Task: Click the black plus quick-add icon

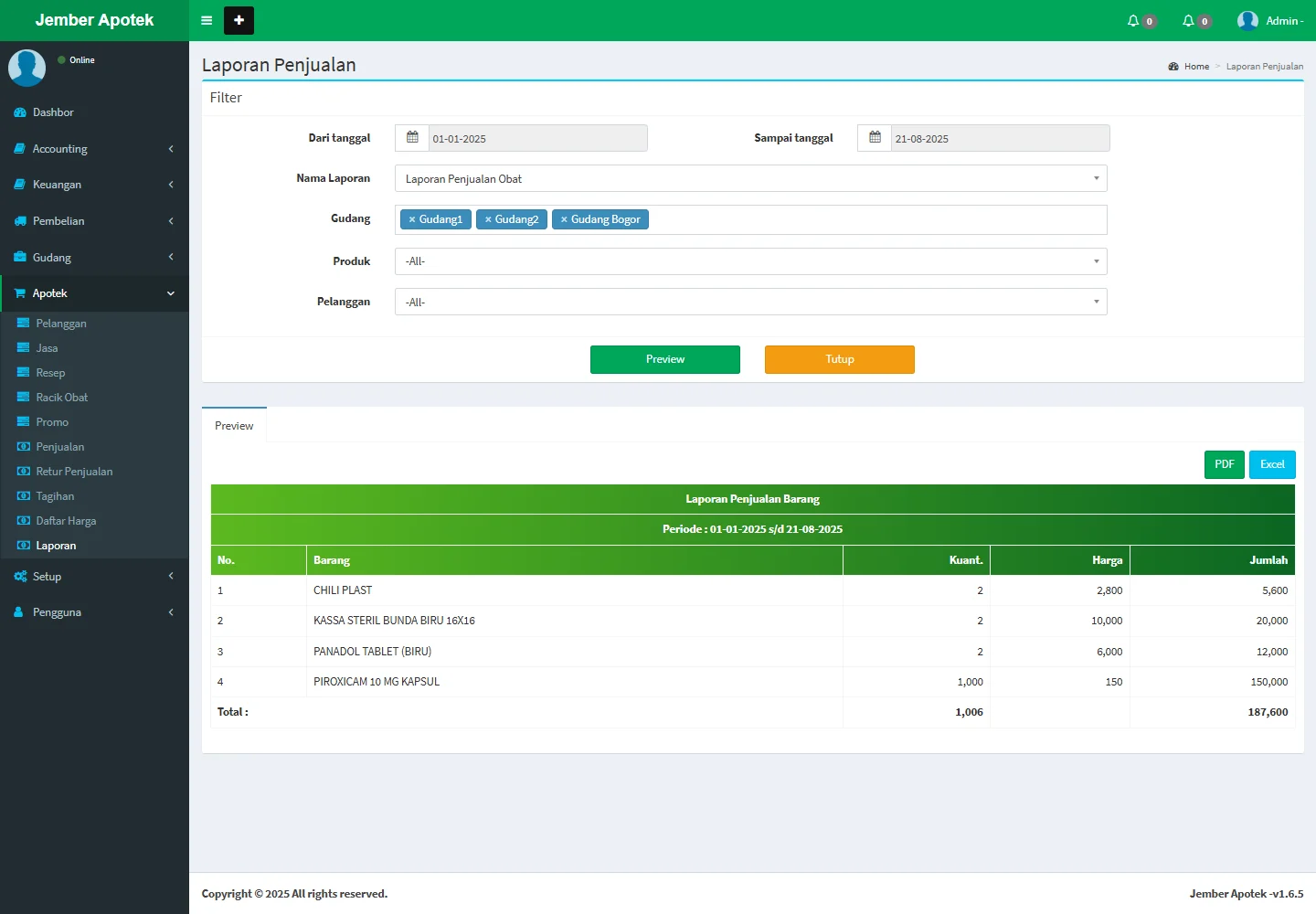Action: tap(239, 20)
